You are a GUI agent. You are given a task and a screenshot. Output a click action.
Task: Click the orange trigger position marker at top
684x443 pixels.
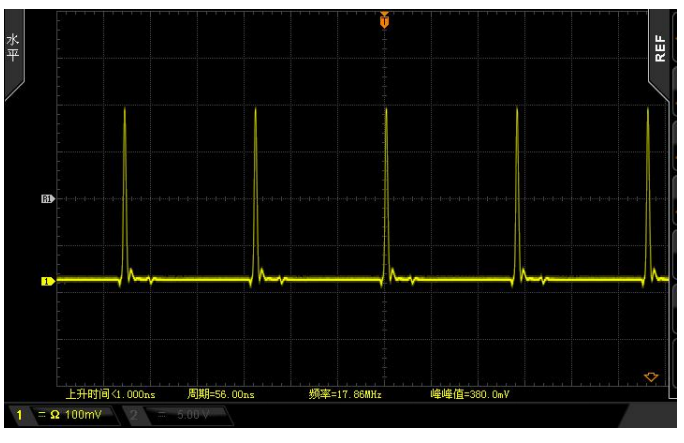384,20
